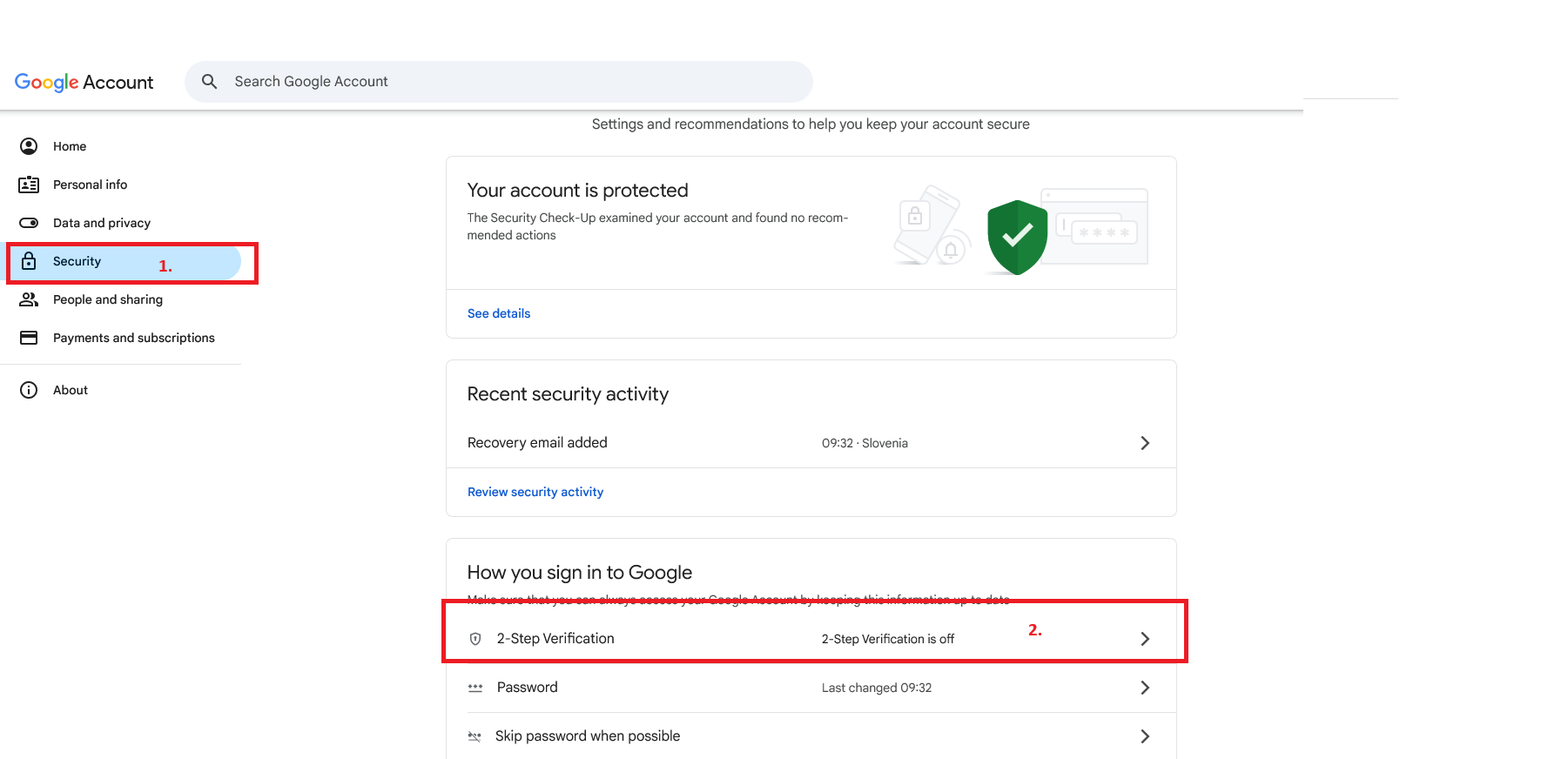This screenshot has width=1568, height=759.
Task: Click the Data and privacy toggle icon
Action: click(29, 223)
